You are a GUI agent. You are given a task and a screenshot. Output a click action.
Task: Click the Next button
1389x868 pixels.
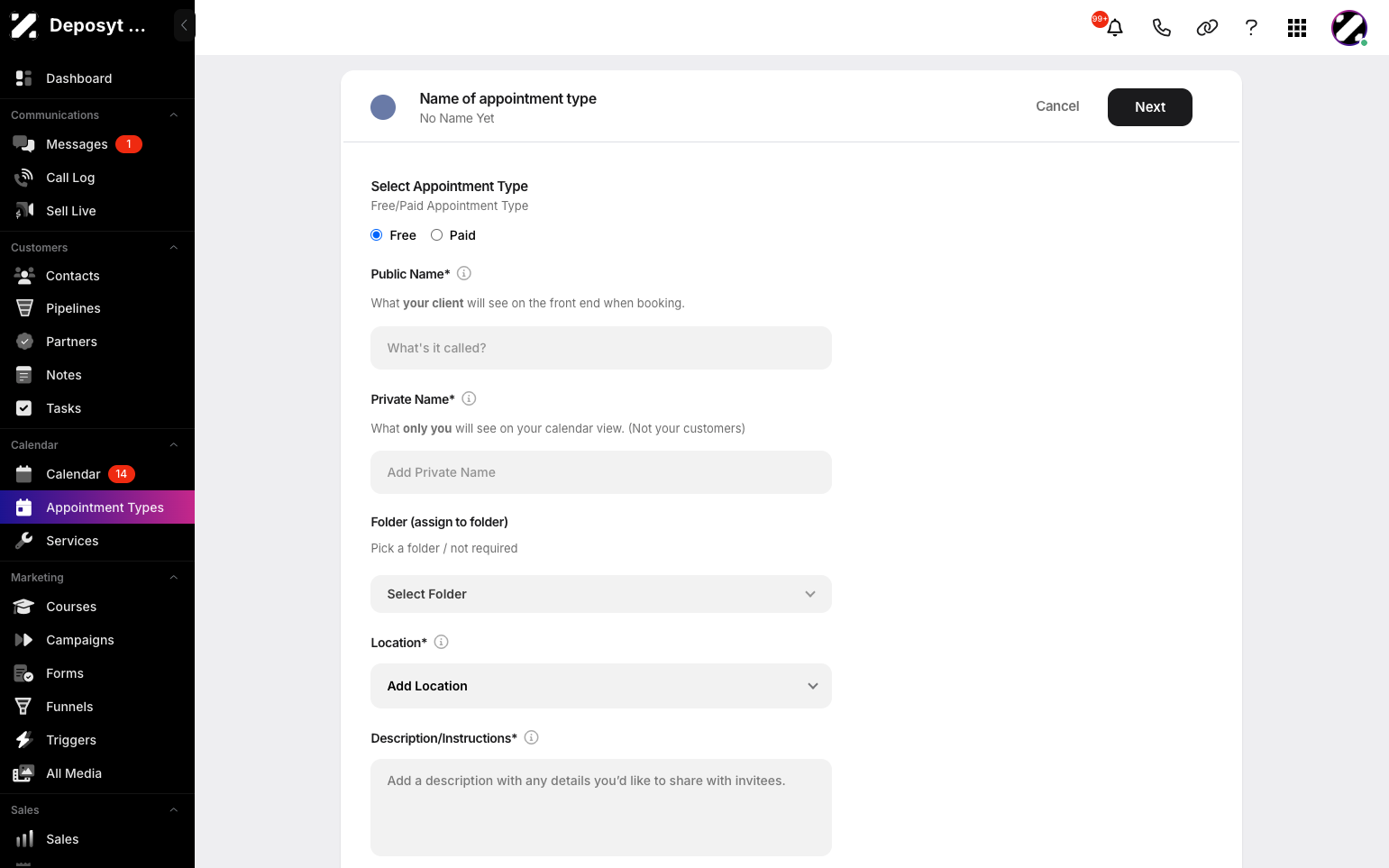pyautogui.click(x=1150, y=107)
